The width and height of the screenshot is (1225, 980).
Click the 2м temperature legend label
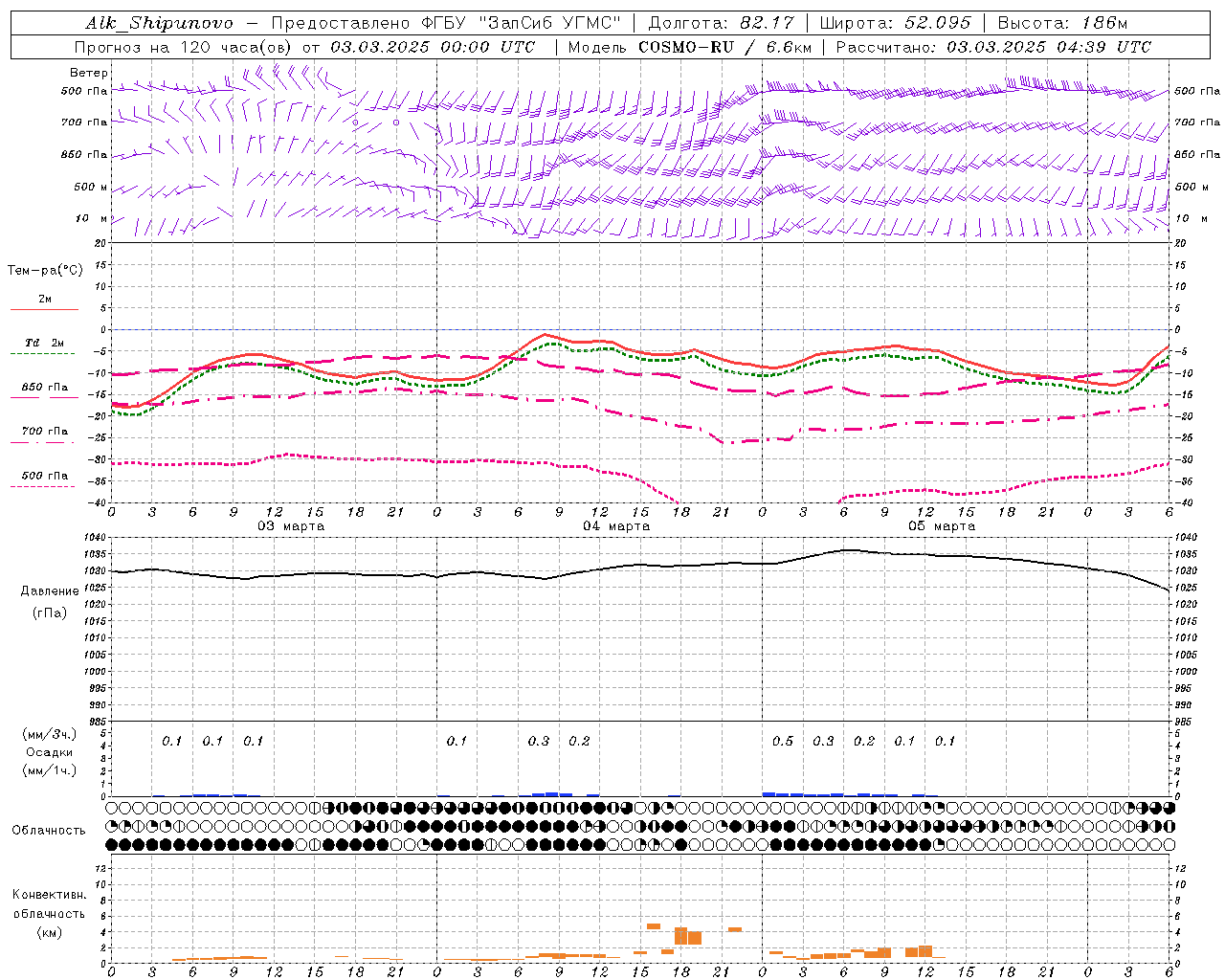click(45, 300)
